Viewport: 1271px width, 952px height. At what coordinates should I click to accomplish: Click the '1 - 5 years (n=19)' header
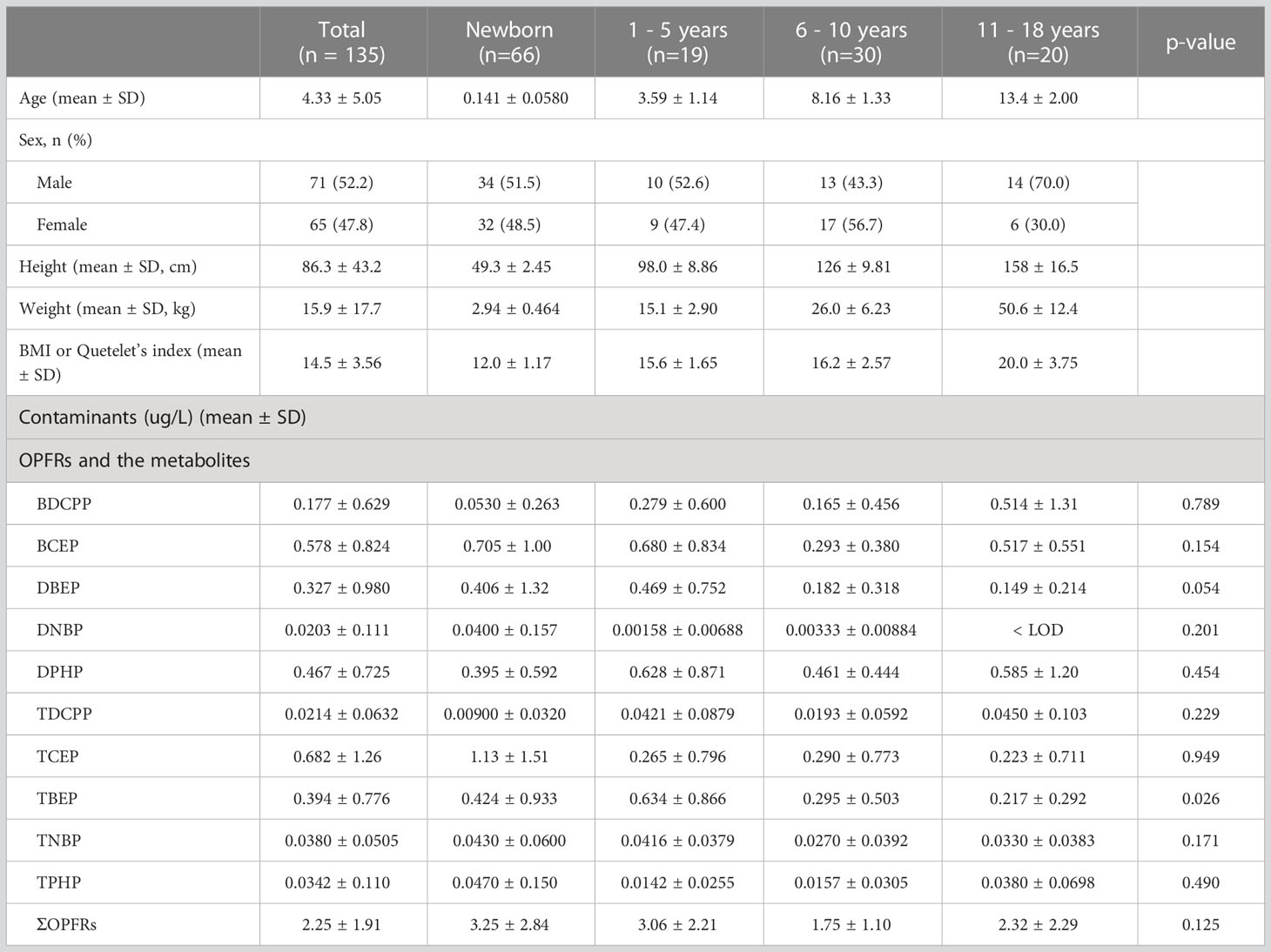pyautogui.click(x=677, y=42)
